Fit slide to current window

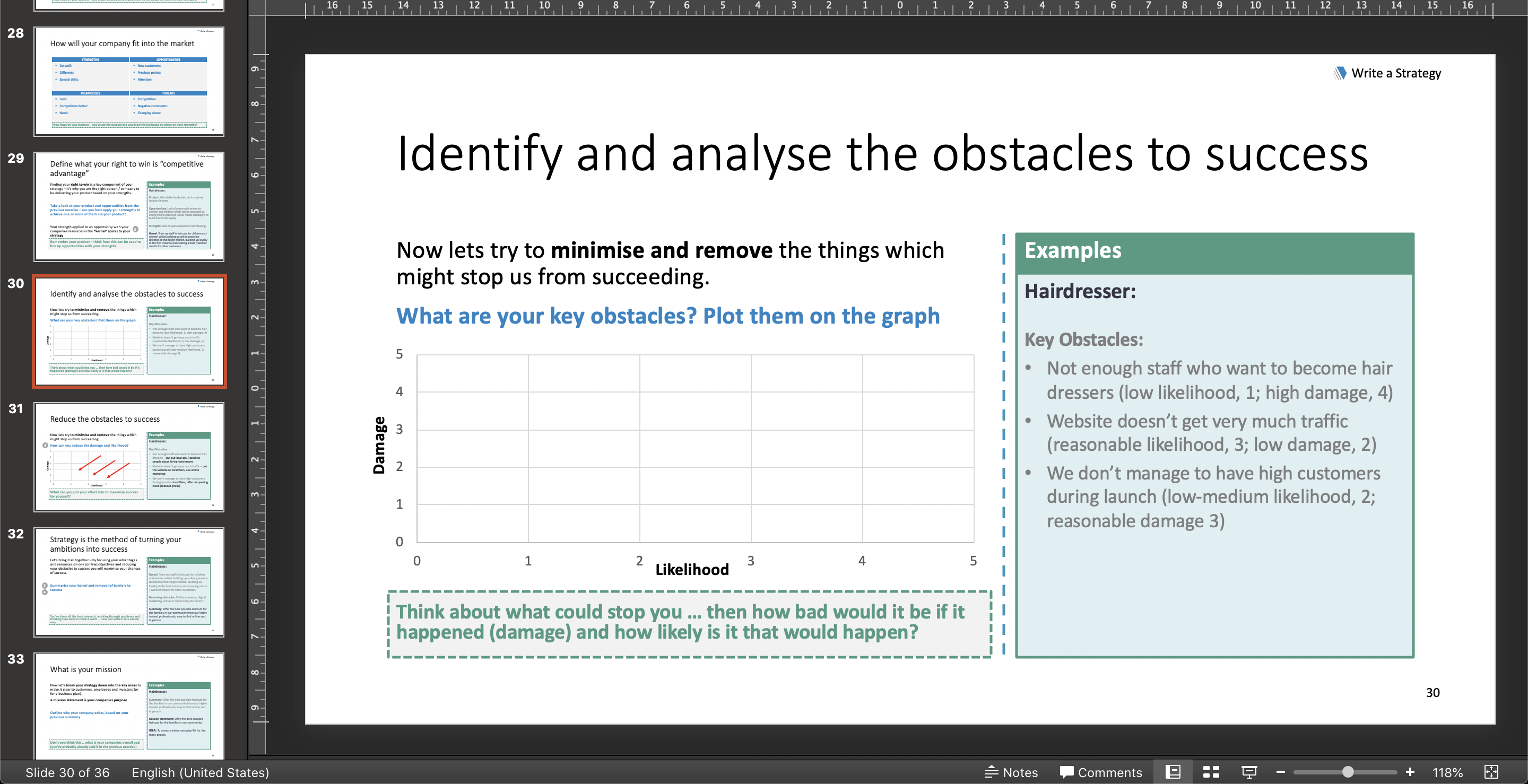(1491, 772)
